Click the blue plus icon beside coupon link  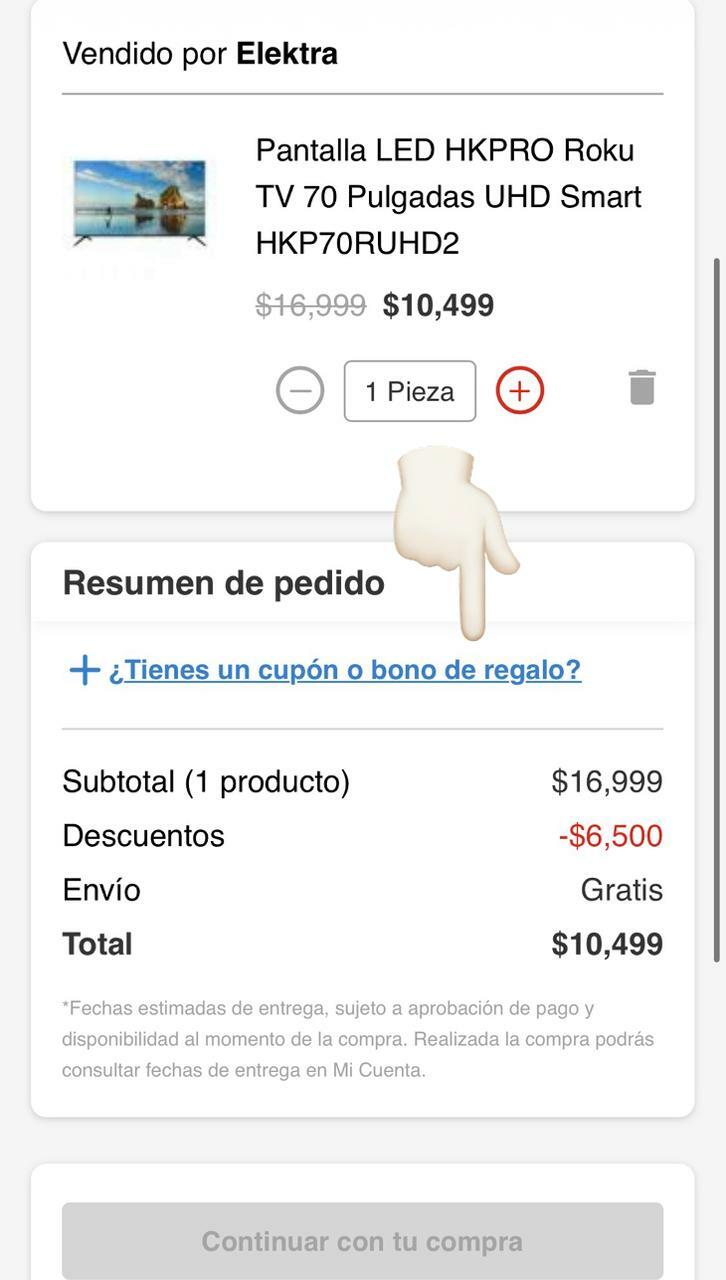(84, 670)
